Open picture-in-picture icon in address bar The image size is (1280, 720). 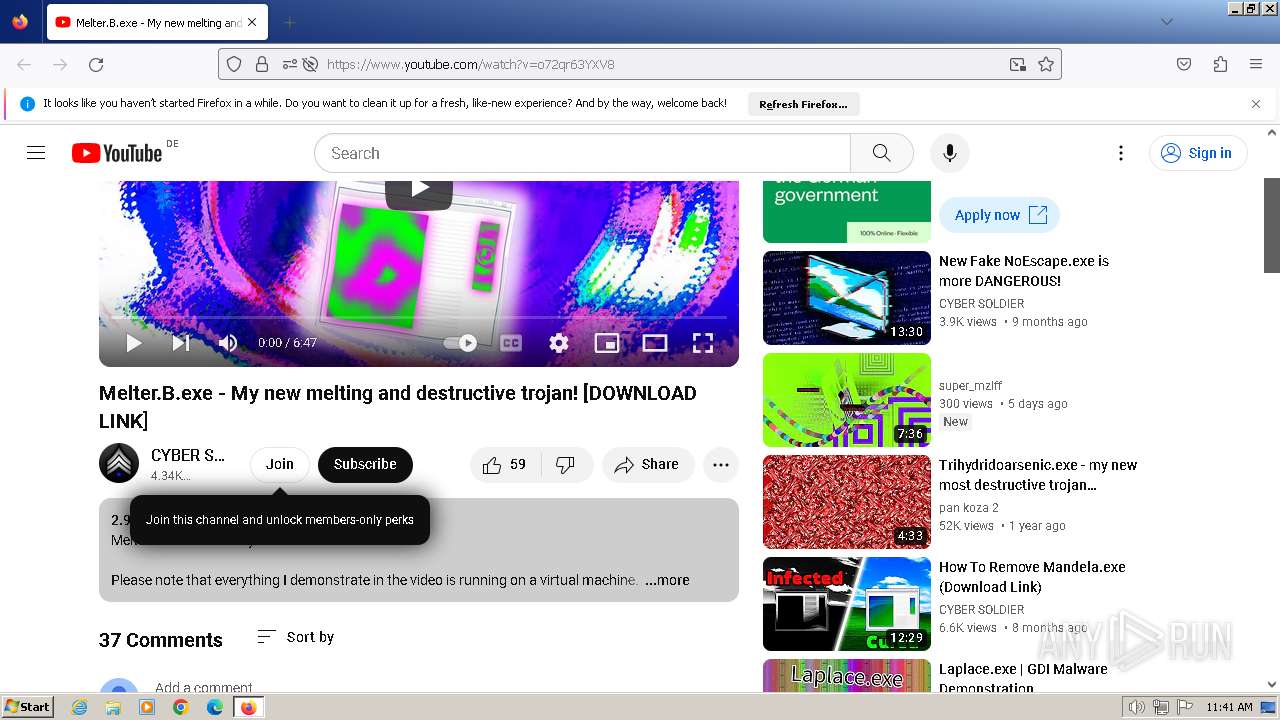tap(1017, 64)
